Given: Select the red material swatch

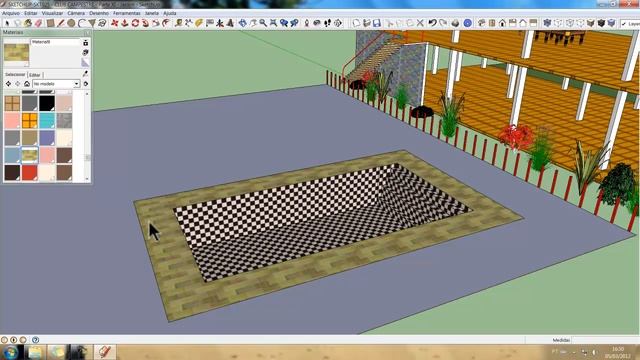Looking at the screenshot, I should pos(29,173).
